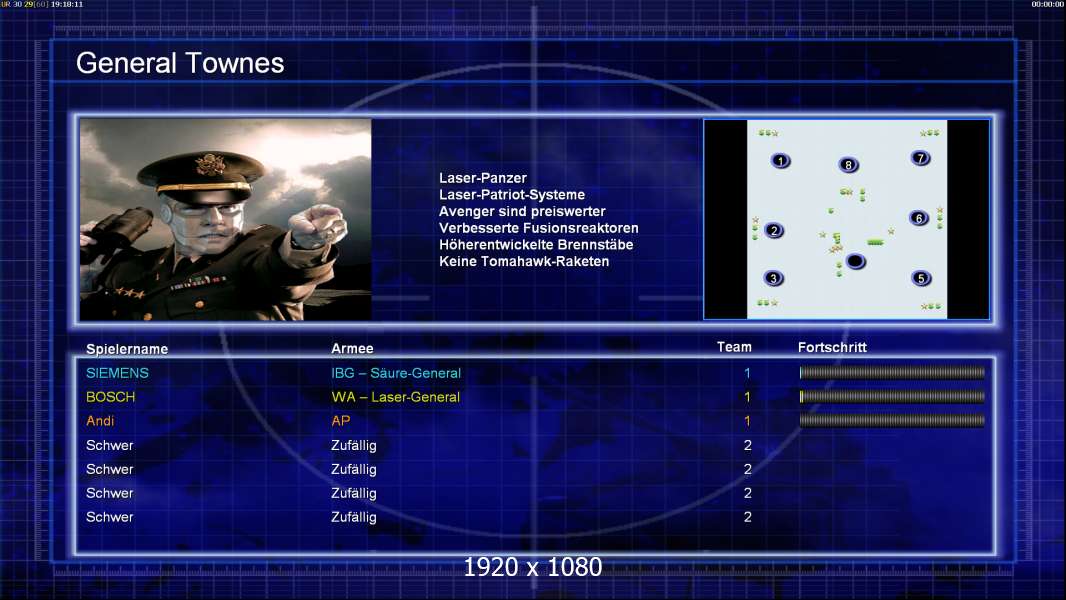Select player name SIEMENS
1066x600 pixels.
coord(117,373)
